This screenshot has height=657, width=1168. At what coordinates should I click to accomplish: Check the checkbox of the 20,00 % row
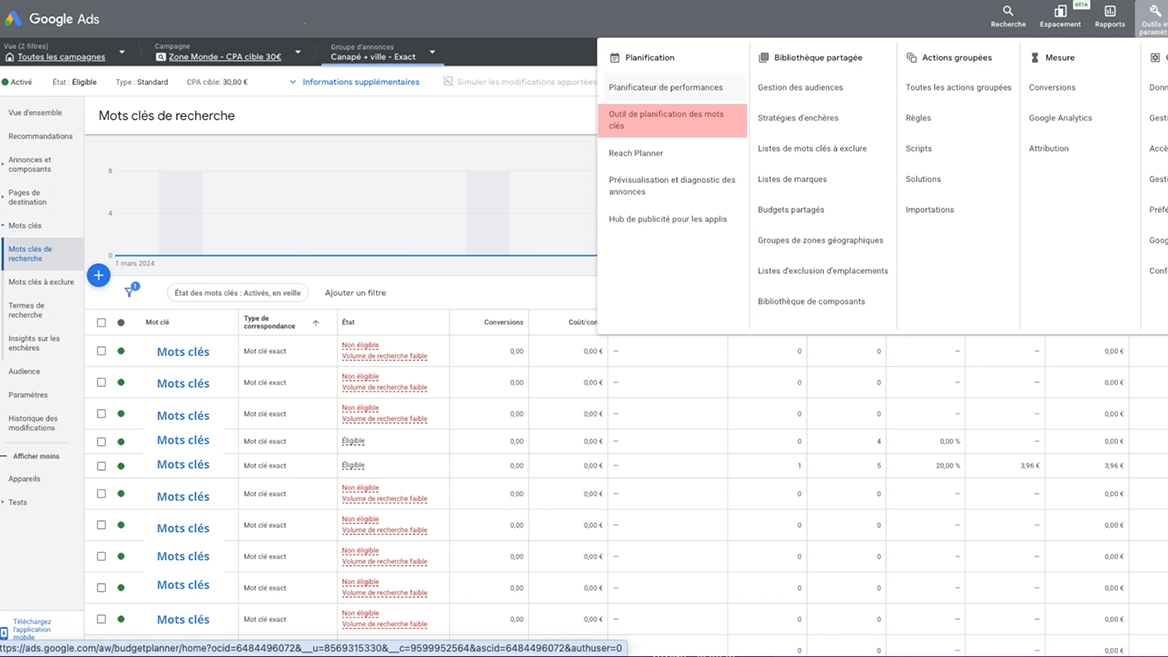(x=101, y=466)
